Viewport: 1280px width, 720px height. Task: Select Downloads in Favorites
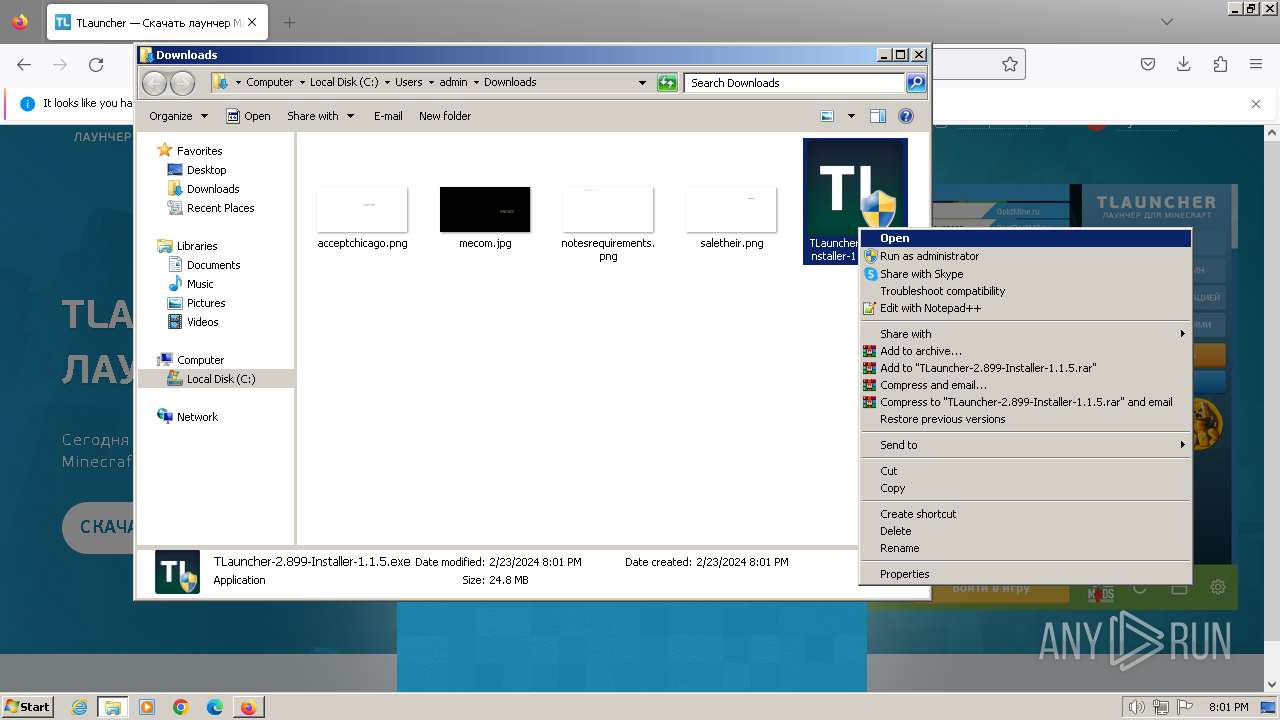click(212, 189)
